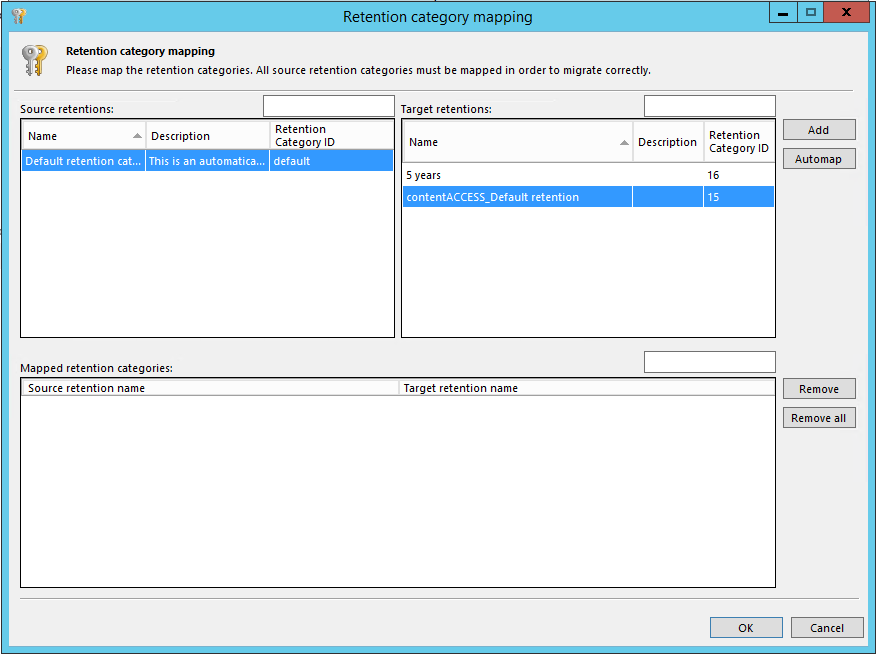
Task: Sort target list by Retention Category ID
Action: click(739, 142)
